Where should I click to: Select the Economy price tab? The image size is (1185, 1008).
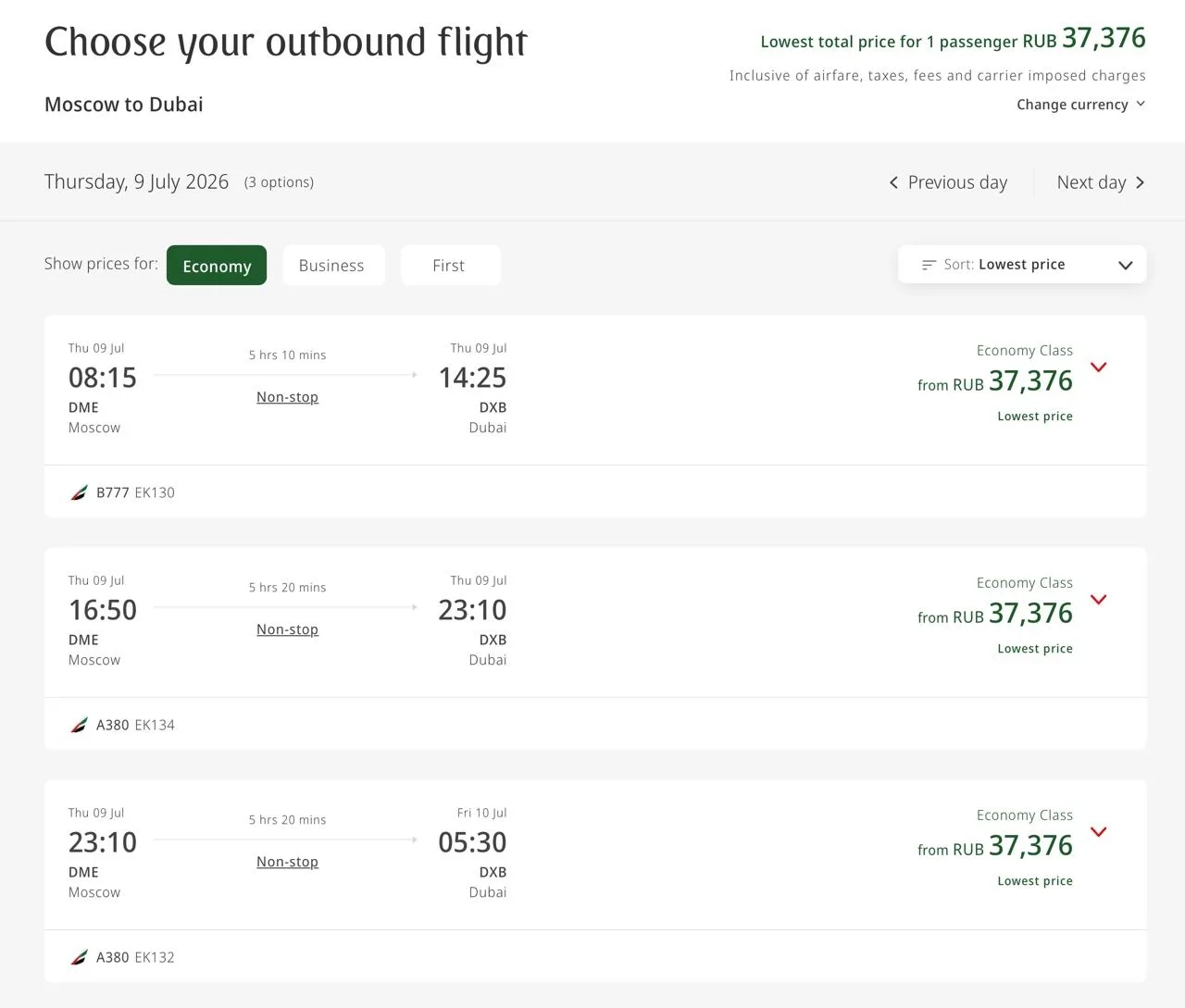tap(217, 266)
